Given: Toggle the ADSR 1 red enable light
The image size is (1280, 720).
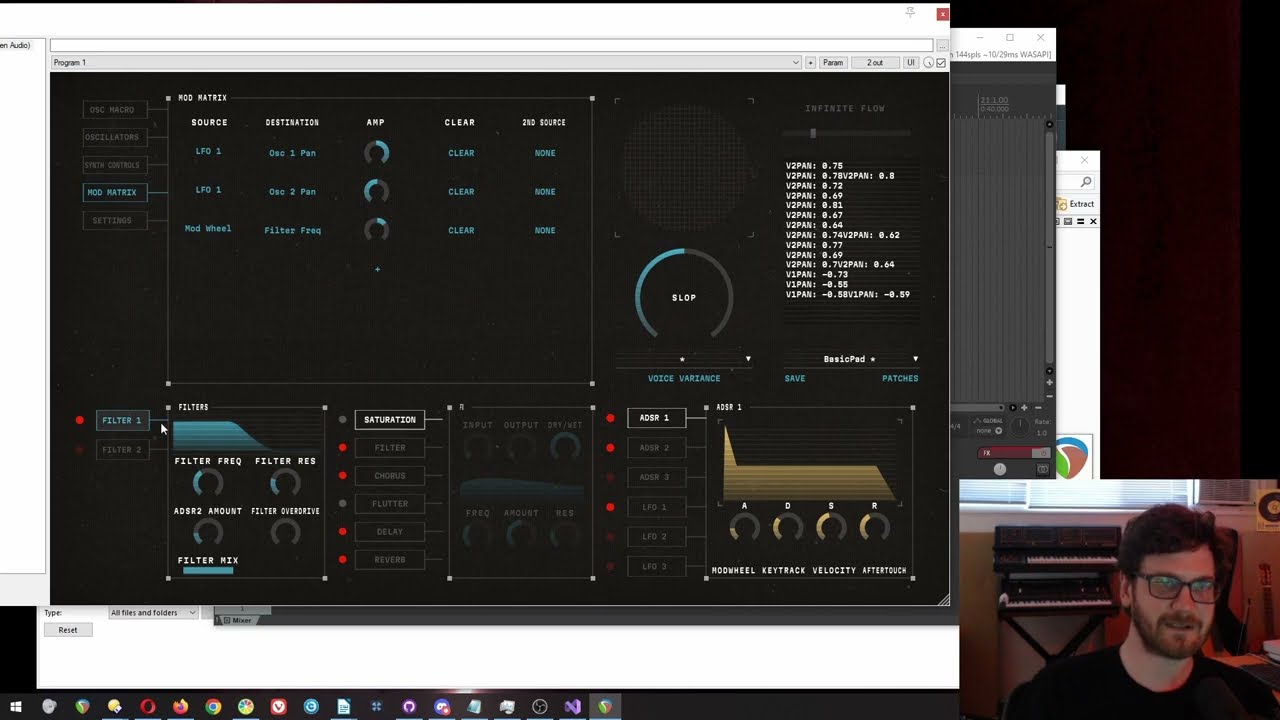Looking at the screenshot, I should tap(610, 418).
